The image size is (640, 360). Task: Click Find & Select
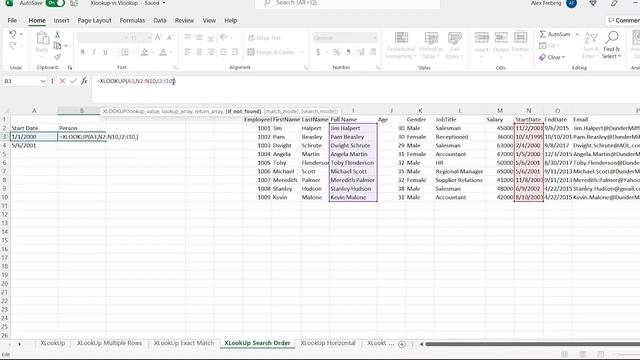pos(611,44)
